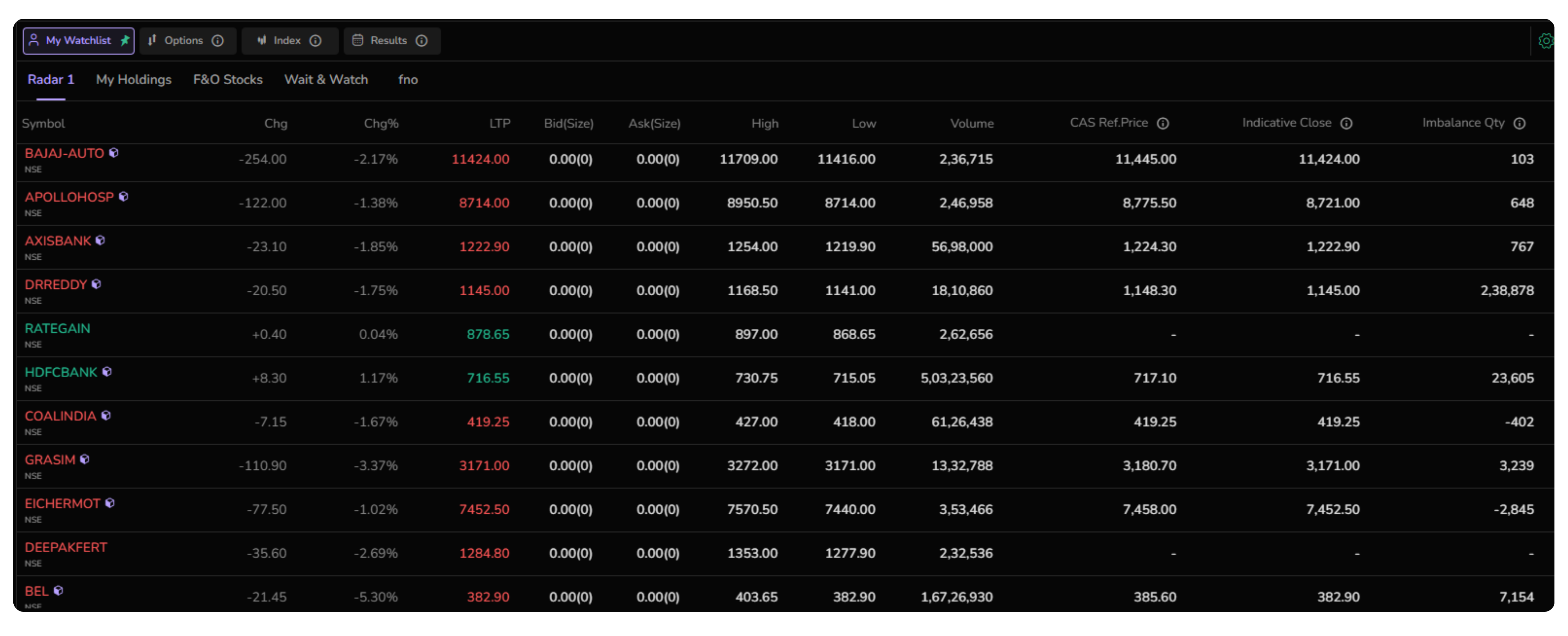Click the info icon beside Results

421,40
